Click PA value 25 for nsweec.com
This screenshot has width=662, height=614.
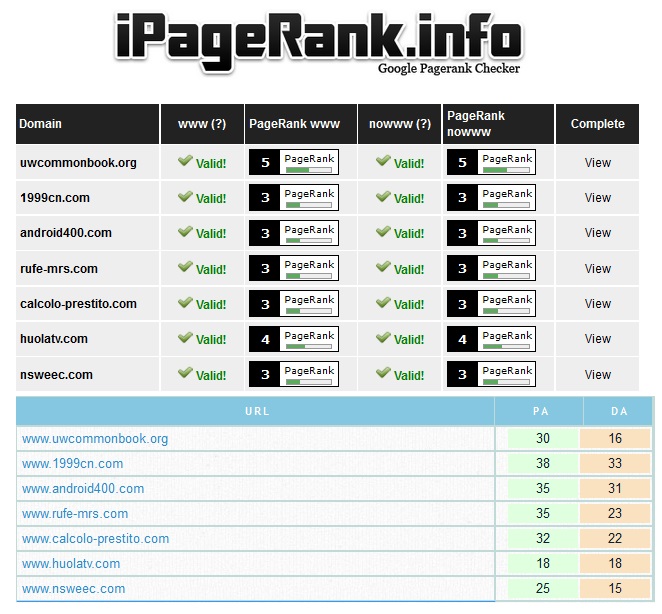(x=543, y=588)
